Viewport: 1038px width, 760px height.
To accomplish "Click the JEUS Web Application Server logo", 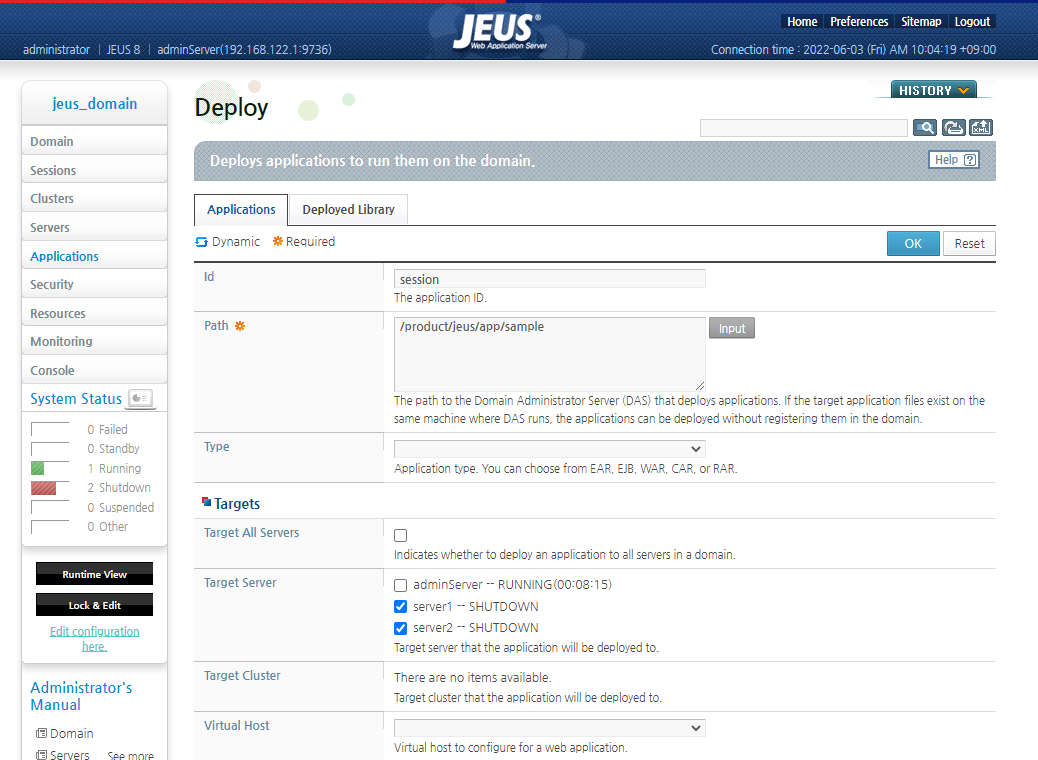I will (500, 31).
